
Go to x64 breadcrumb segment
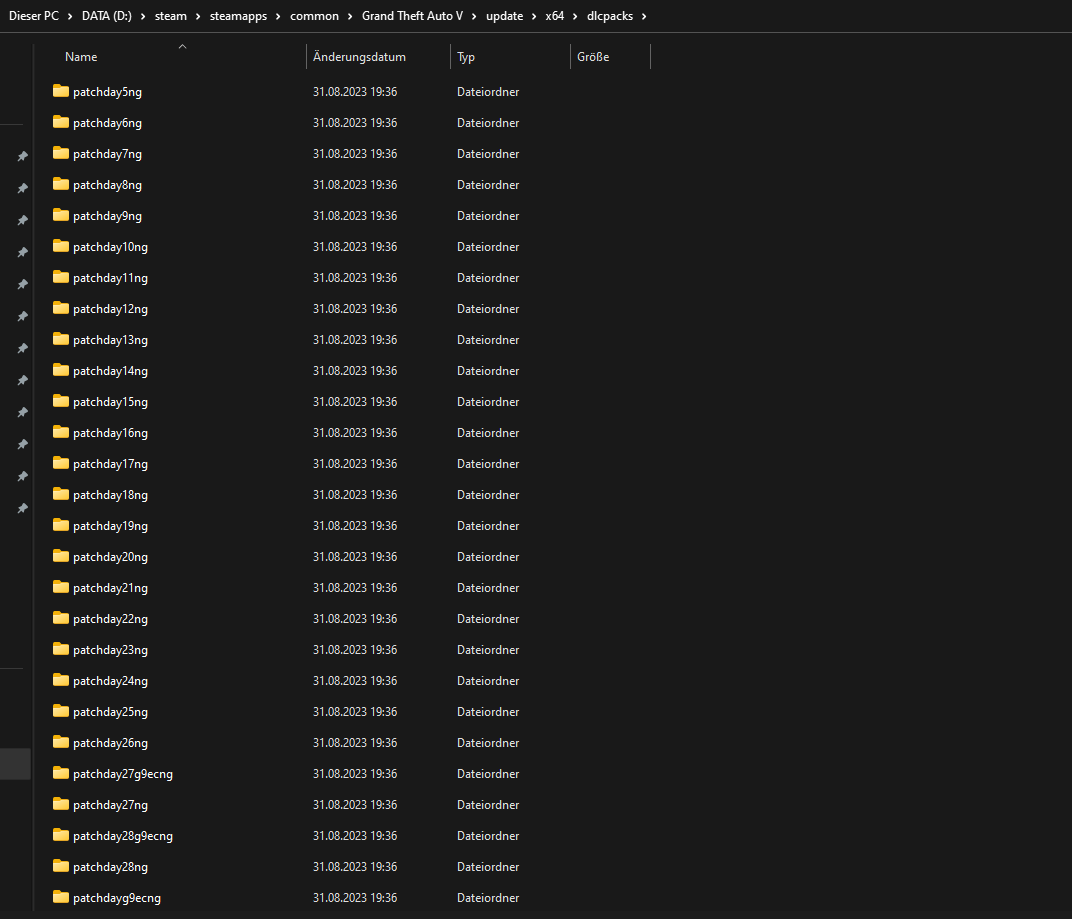(x=554, y=16)
